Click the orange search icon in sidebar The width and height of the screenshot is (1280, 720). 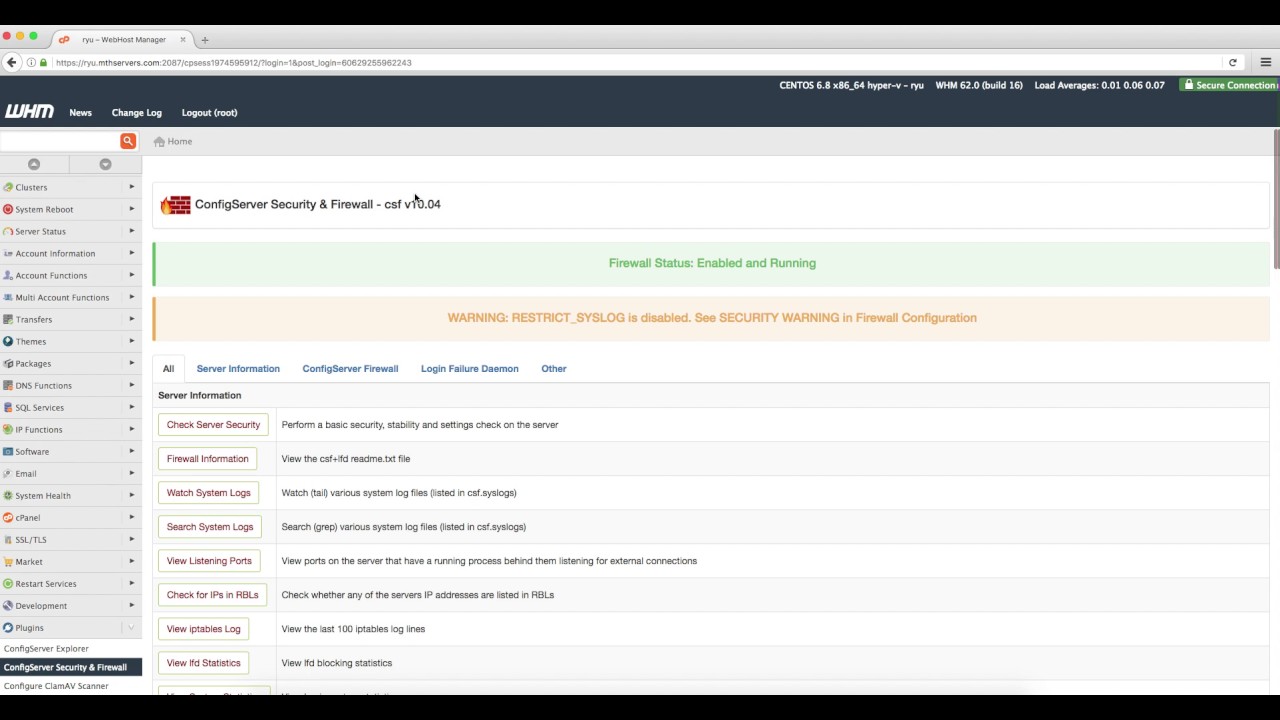(x=128, y=141)
